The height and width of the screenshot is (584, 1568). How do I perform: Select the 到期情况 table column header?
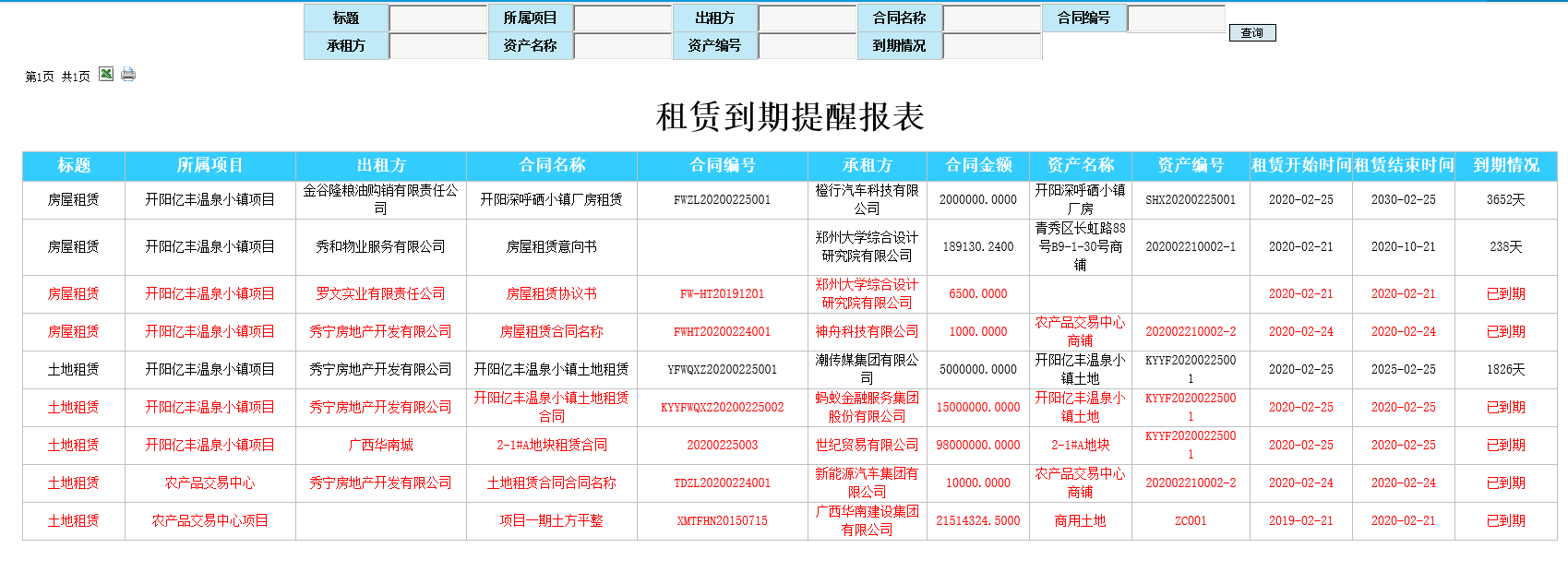tap(1505, 165)
